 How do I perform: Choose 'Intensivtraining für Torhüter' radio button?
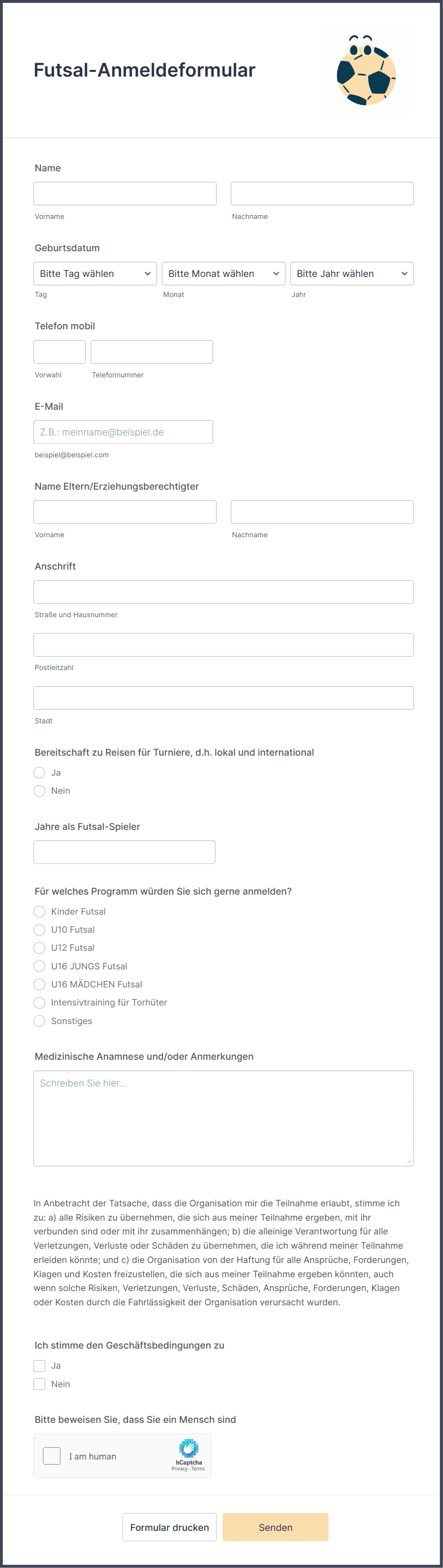[x=40, y=1003]
